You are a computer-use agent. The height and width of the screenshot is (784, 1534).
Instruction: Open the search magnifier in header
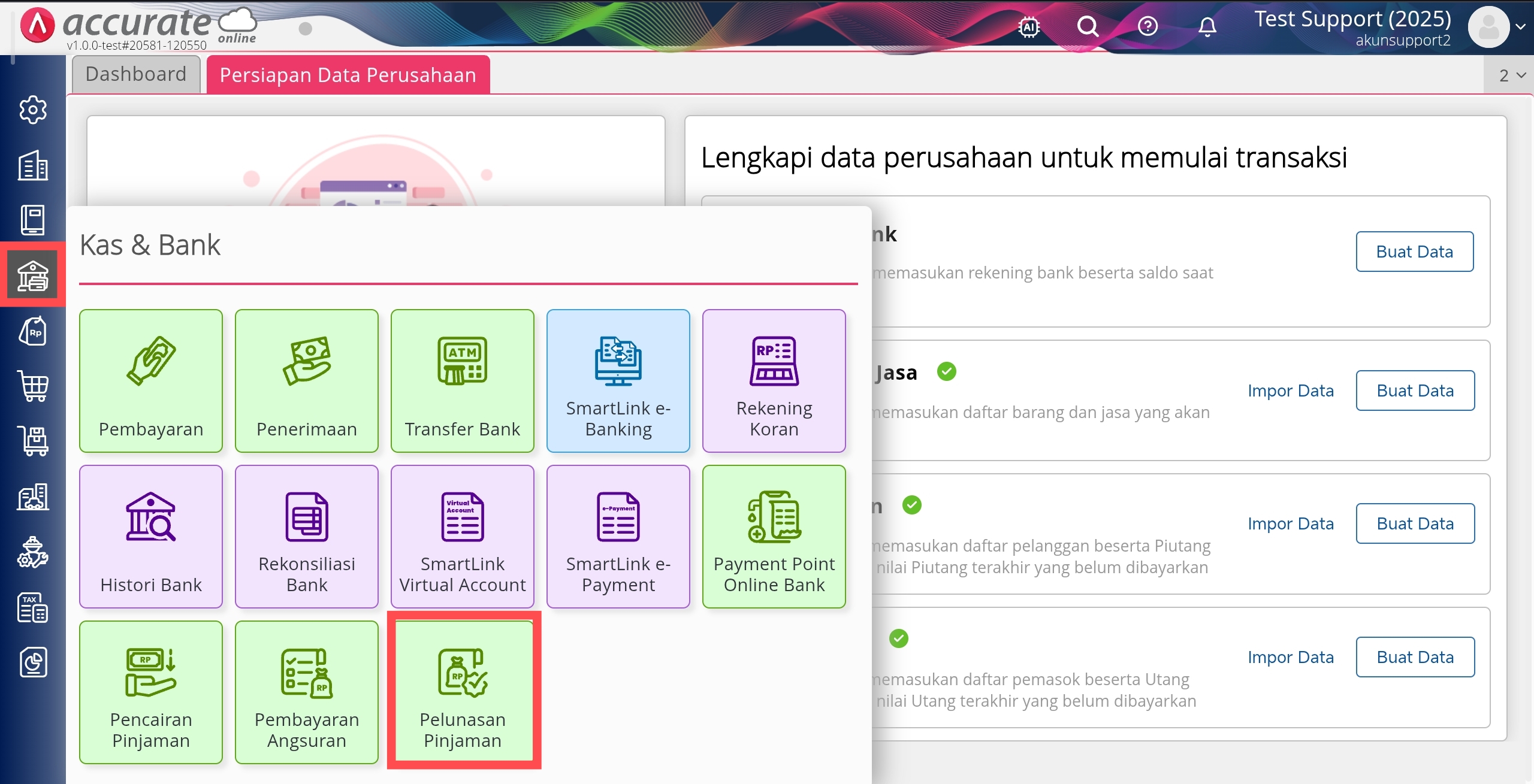(1088, 27)
